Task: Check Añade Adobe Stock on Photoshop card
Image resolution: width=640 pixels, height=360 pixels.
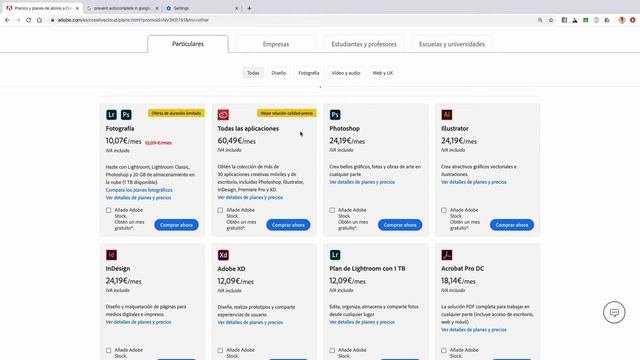Action: 332,210
